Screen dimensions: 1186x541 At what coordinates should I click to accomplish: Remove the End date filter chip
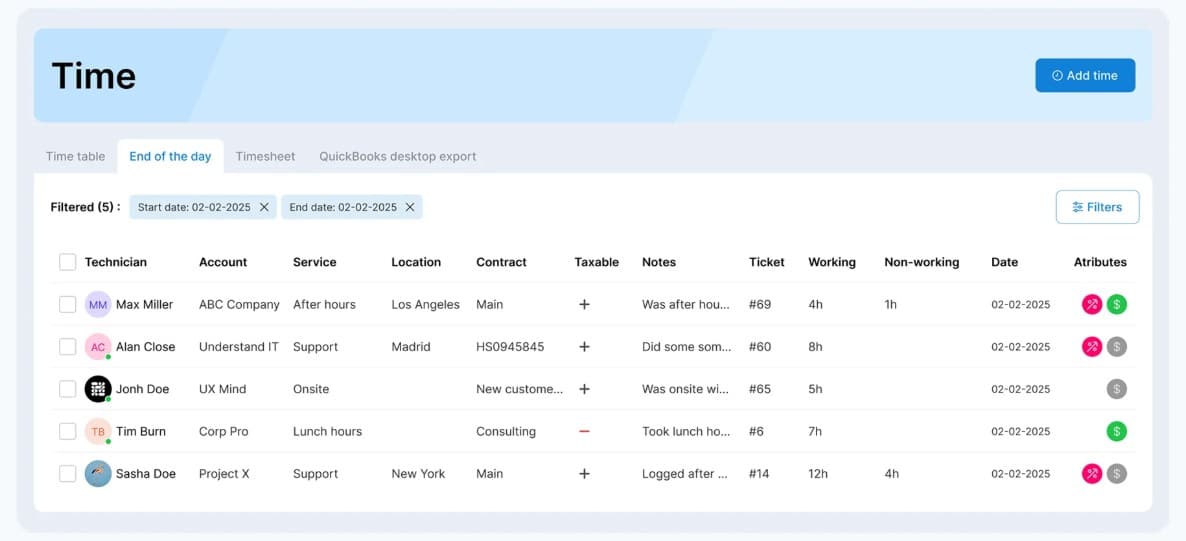(410, 207)
